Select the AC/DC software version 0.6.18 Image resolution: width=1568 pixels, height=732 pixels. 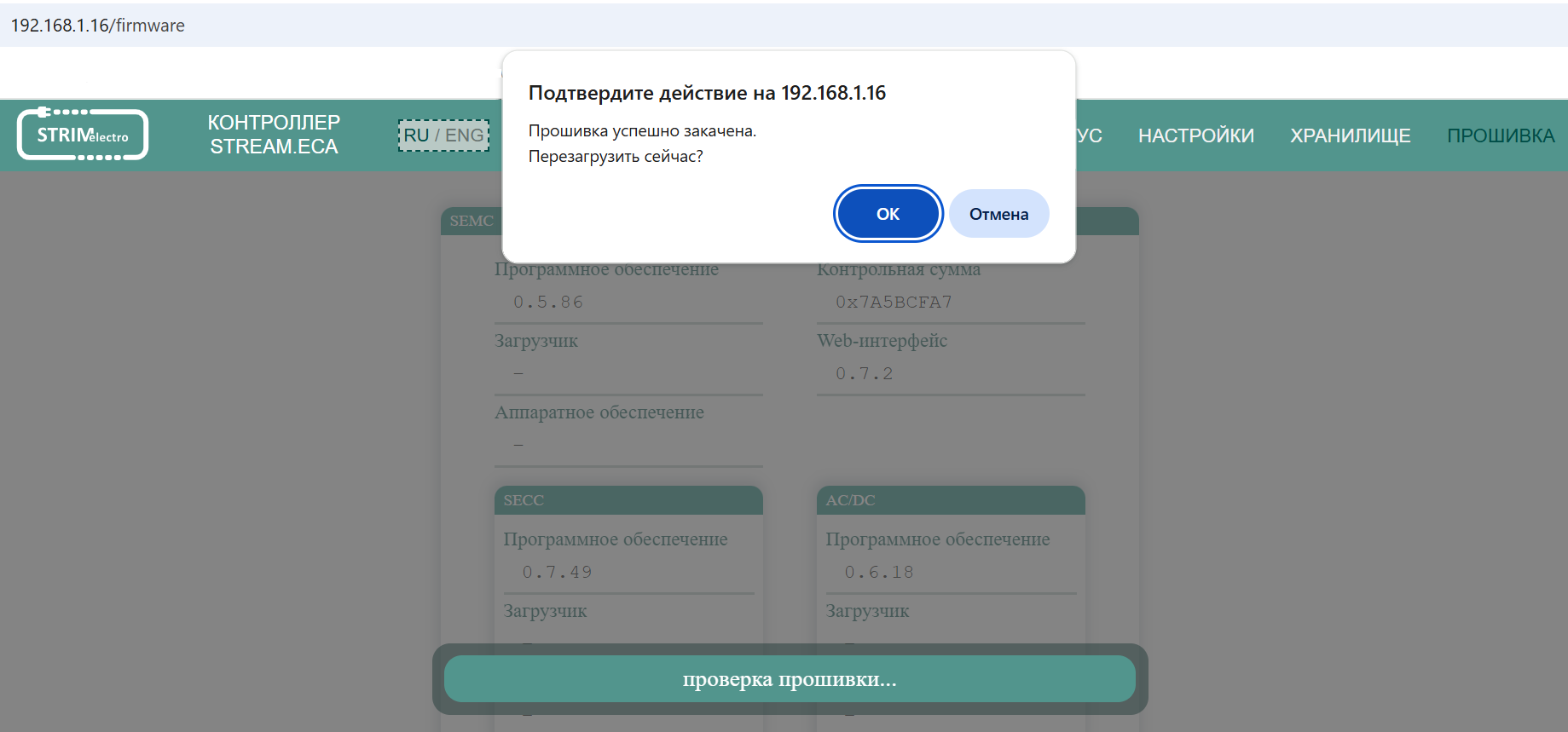tap(879, 572)
